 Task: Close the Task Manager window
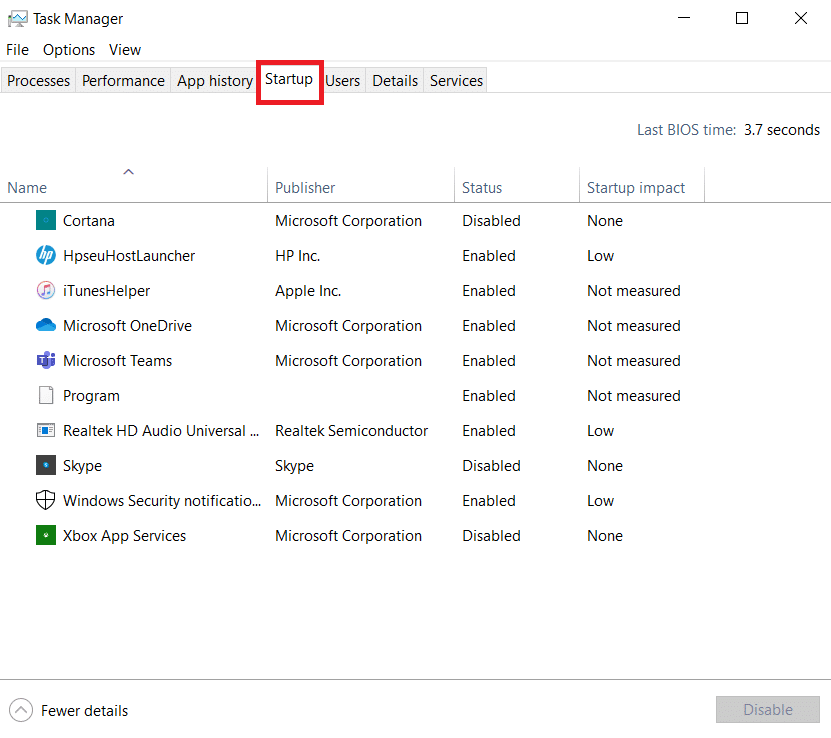pos(801,18)
